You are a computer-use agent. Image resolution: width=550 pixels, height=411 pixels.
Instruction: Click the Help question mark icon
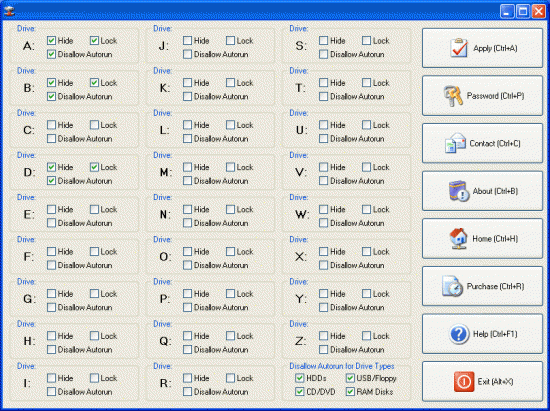pos(459,334)
